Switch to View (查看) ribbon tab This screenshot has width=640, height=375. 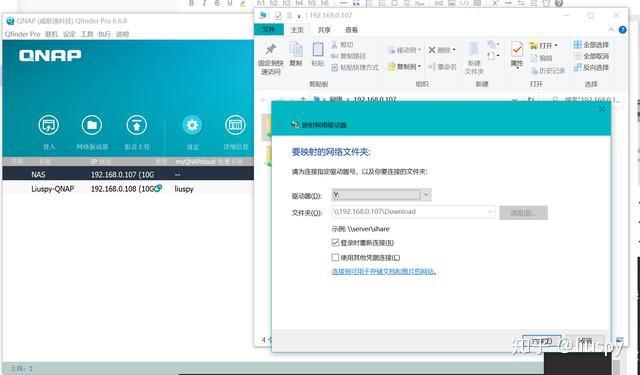tap(351, 30)
